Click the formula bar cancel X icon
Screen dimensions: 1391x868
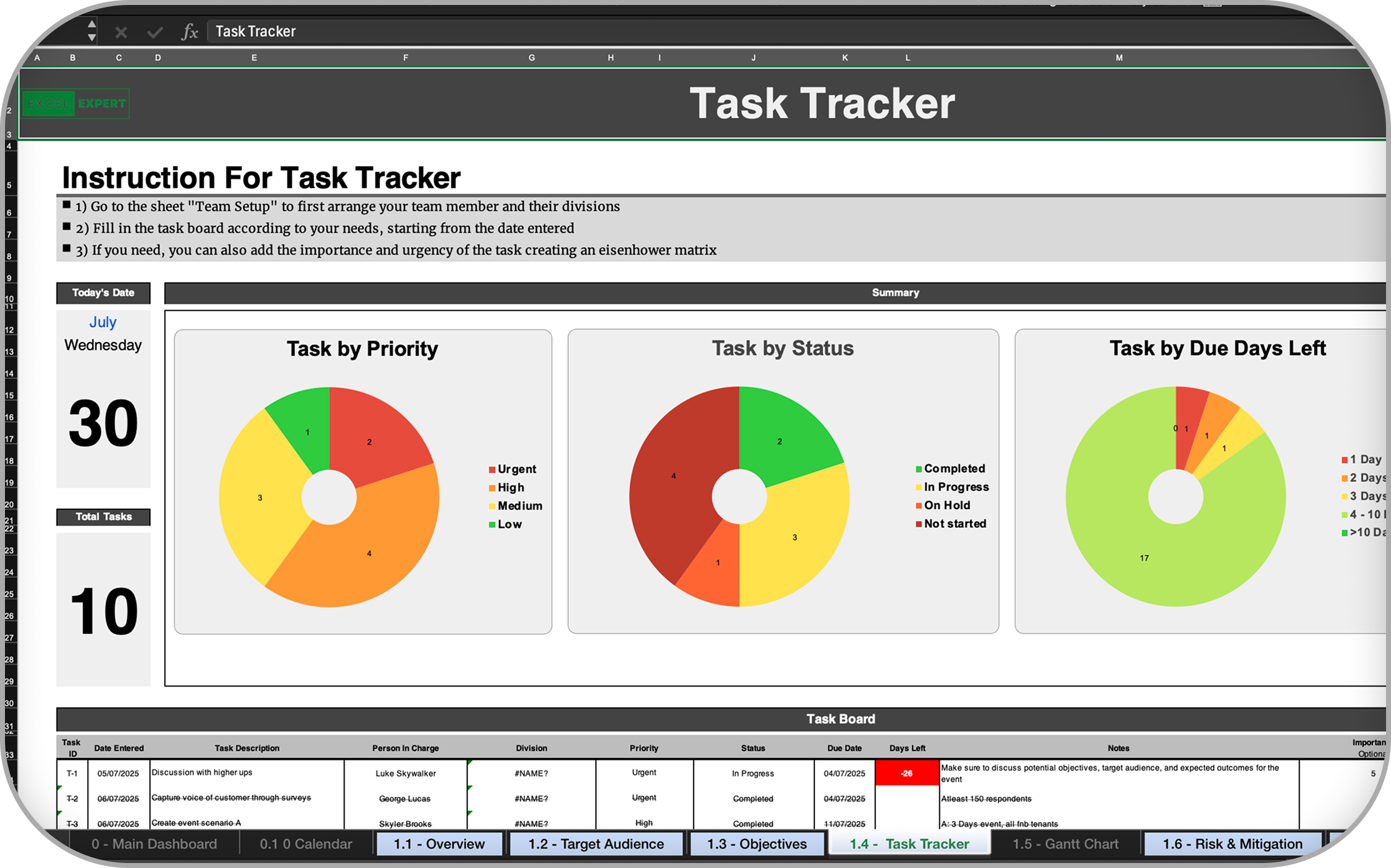(121, 32)
